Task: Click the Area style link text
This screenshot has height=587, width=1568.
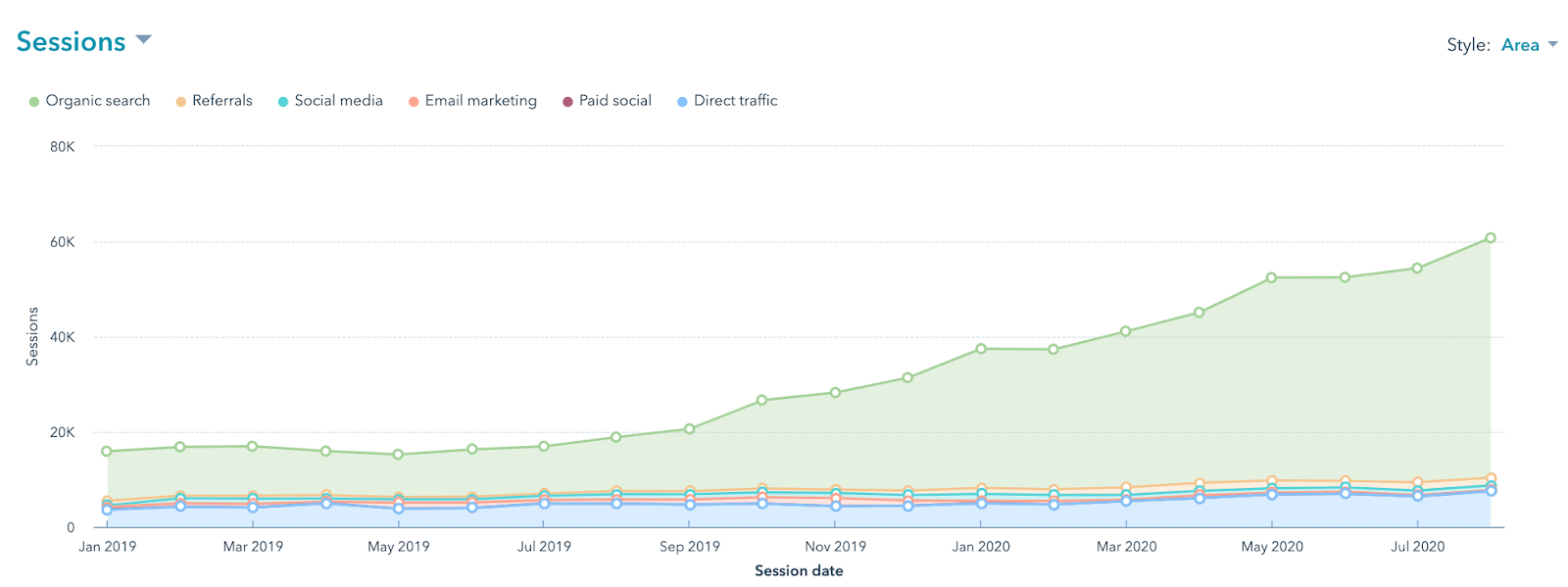Action: pyautogui.click(x=1520, y=45)
